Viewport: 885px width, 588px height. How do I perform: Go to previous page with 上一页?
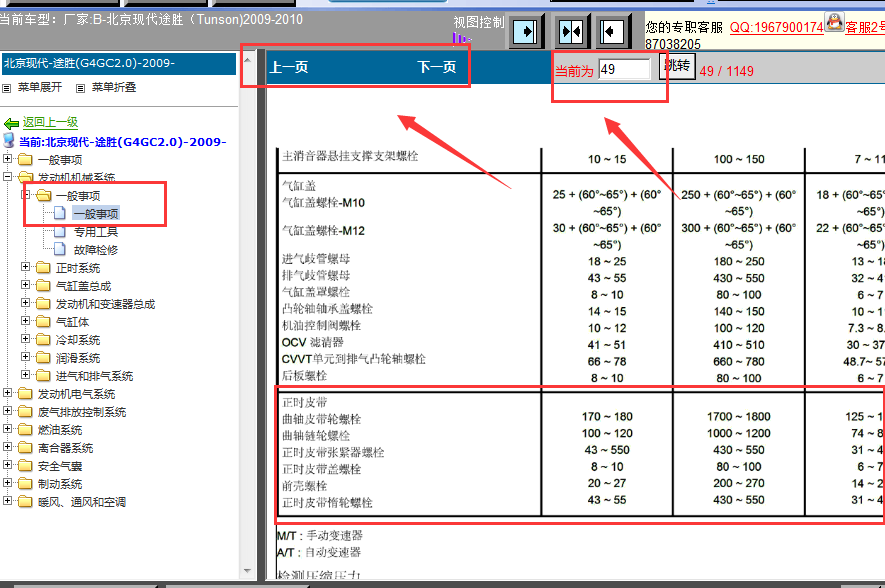[x=289, y=67]
